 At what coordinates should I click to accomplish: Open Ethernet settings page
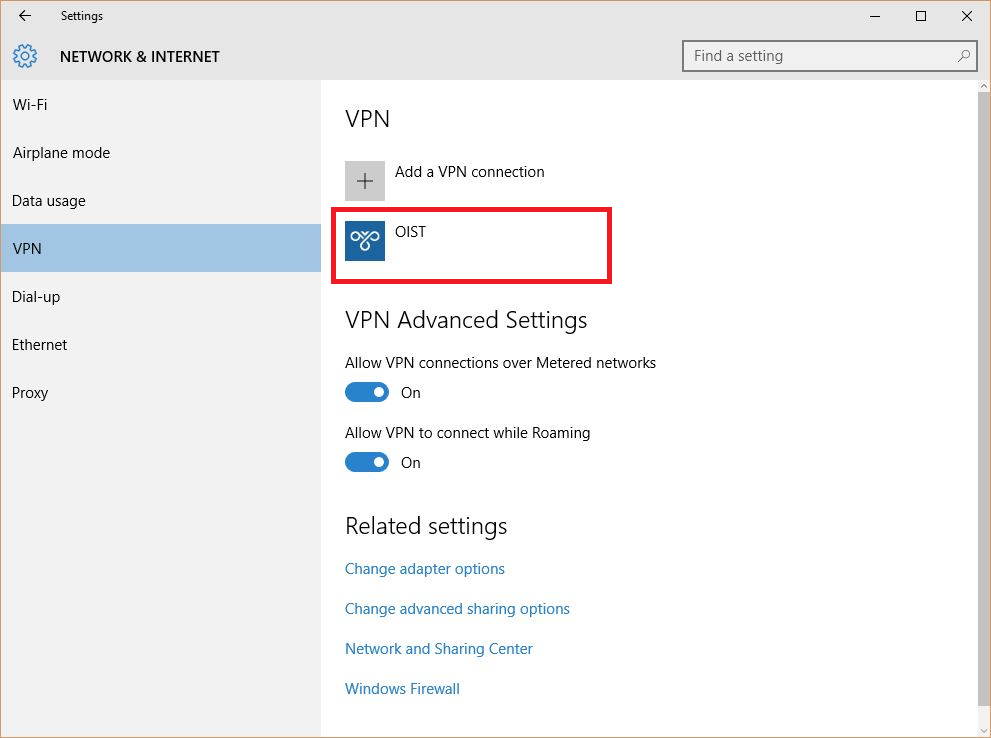click(x=40, y=345)
